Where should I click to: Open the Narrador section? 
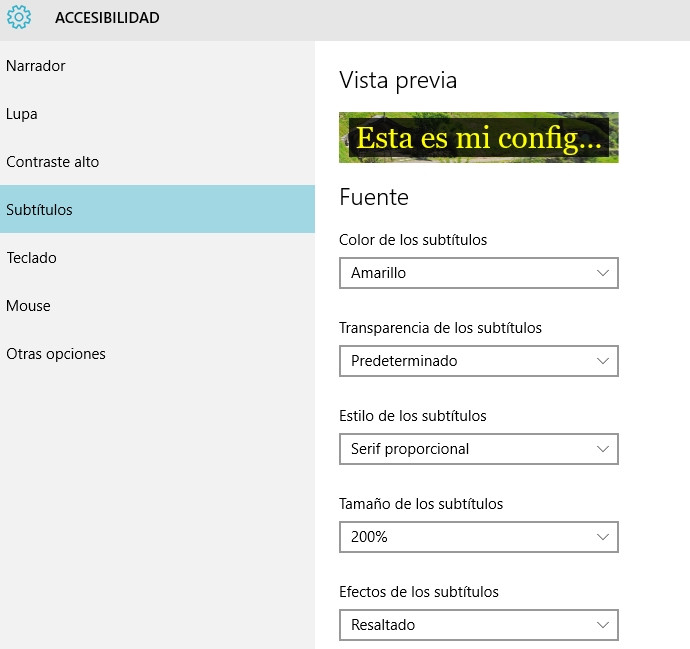tap(36, 66)
